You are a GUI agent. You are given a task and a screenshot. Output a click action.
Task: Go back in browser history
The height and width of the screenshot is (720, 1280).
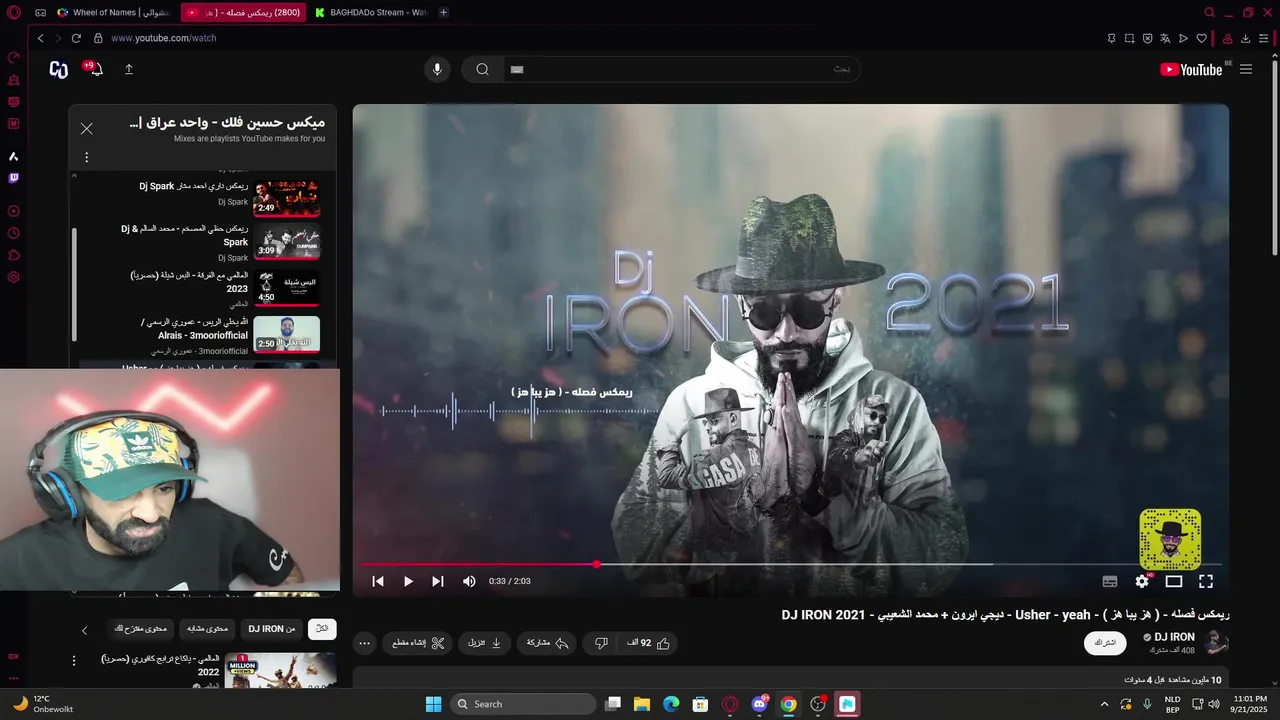click(41, 38)
